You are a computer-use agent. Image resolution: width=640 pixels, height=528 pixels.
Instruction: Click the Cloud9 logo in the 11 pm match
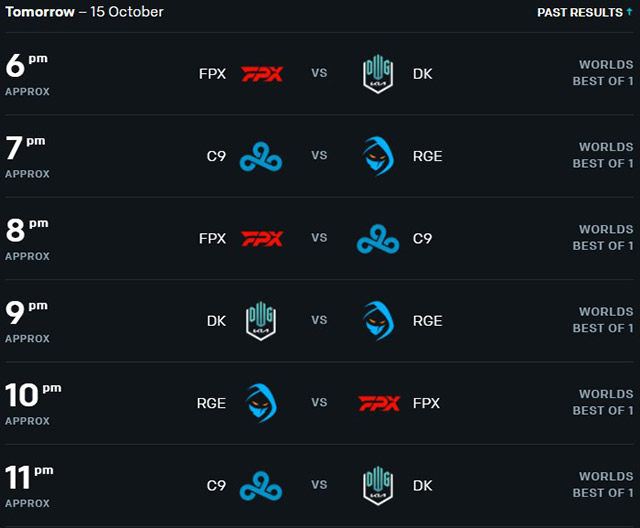pyautogui.click(x=261, y=486)
